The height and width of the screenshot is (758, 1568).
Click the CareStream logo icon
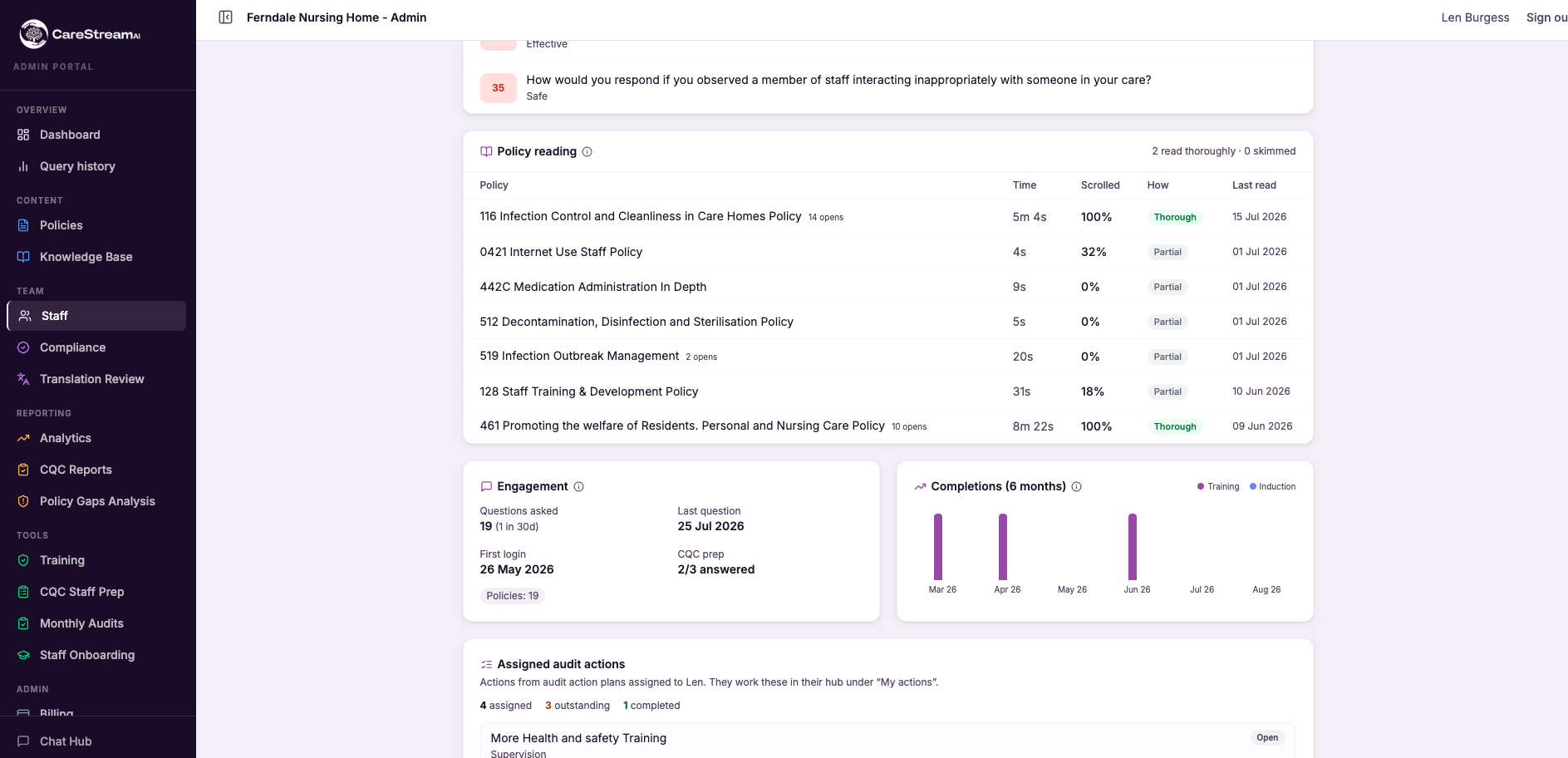pyautogui.click(x=33, y=33)
